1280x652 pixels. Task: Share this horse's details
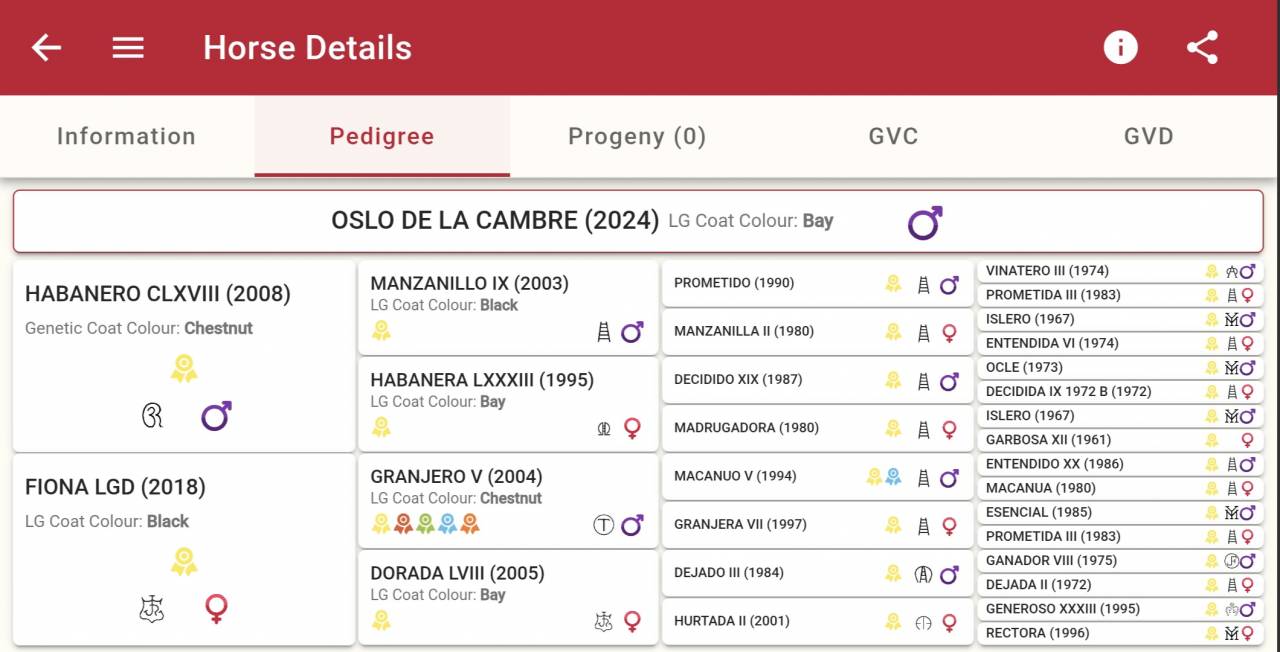point(1202,47)
